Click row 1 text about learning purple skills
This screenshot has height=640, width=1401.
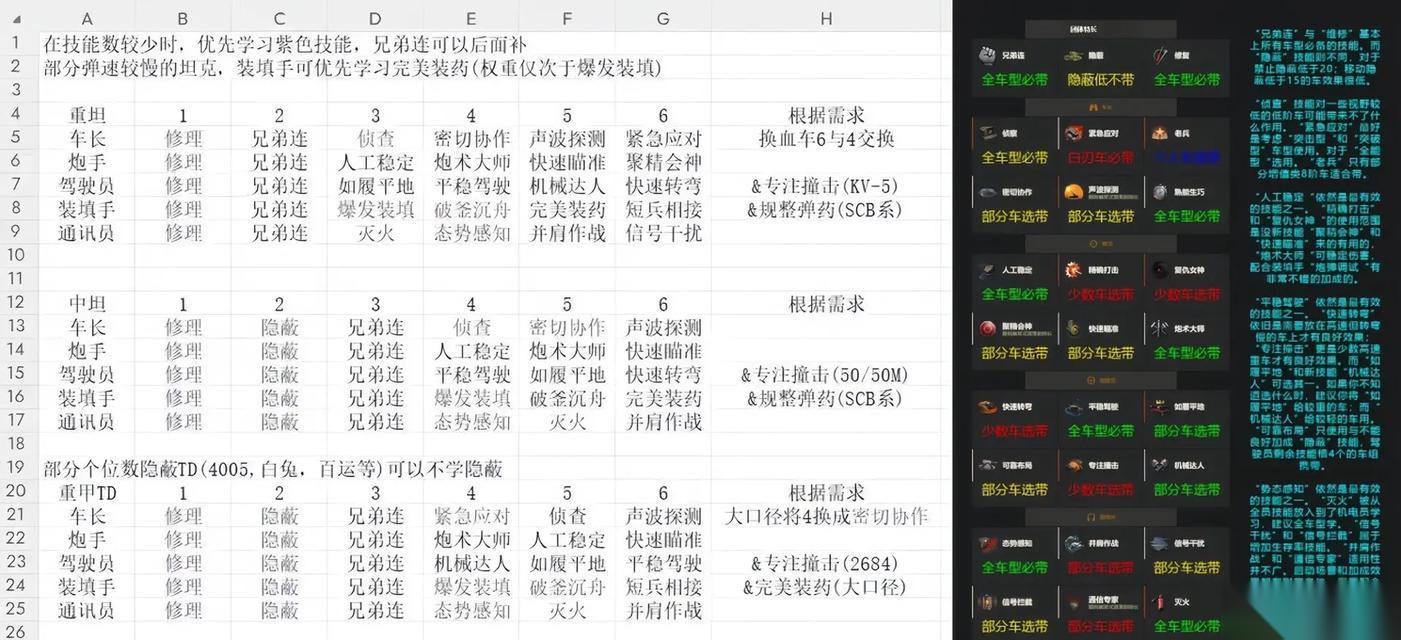click(x=285, y=45)
